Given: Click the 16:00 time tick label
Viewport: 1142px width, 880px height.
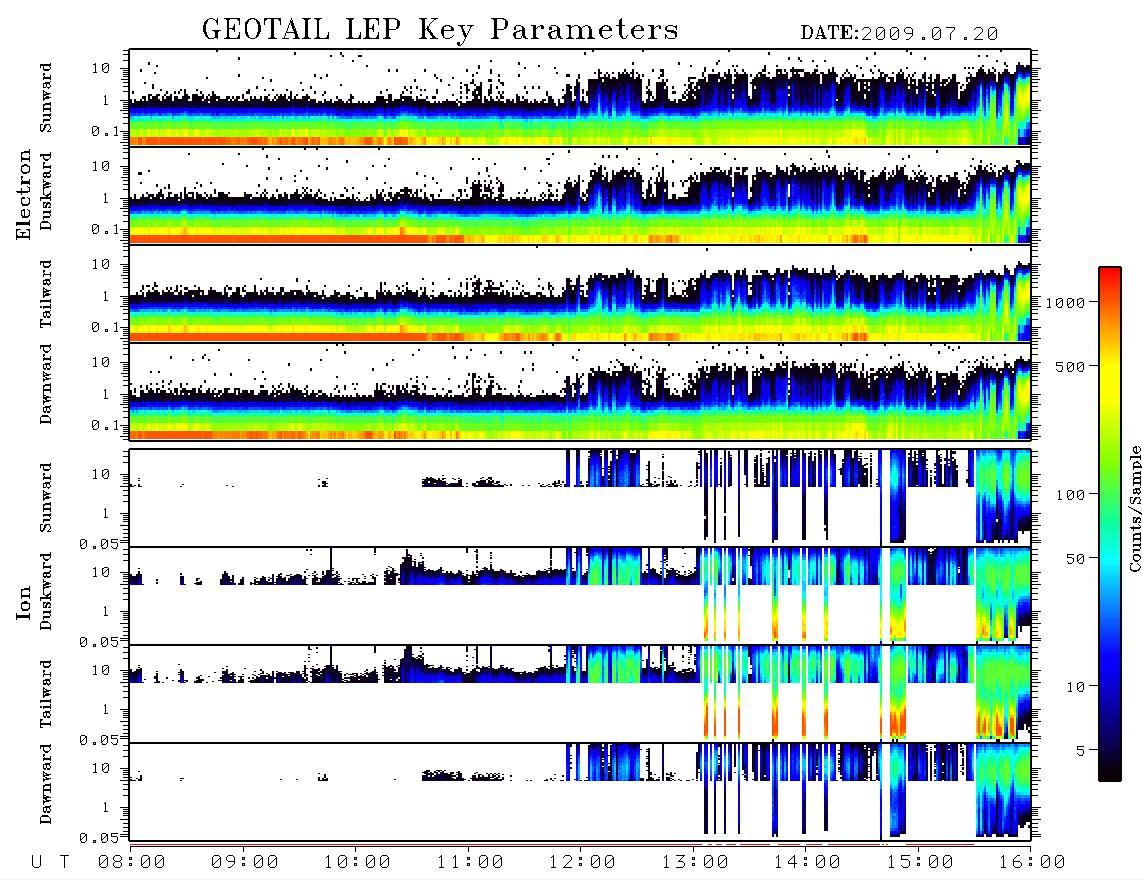Looking at the screenshot, I should [x=1032, y=863].
